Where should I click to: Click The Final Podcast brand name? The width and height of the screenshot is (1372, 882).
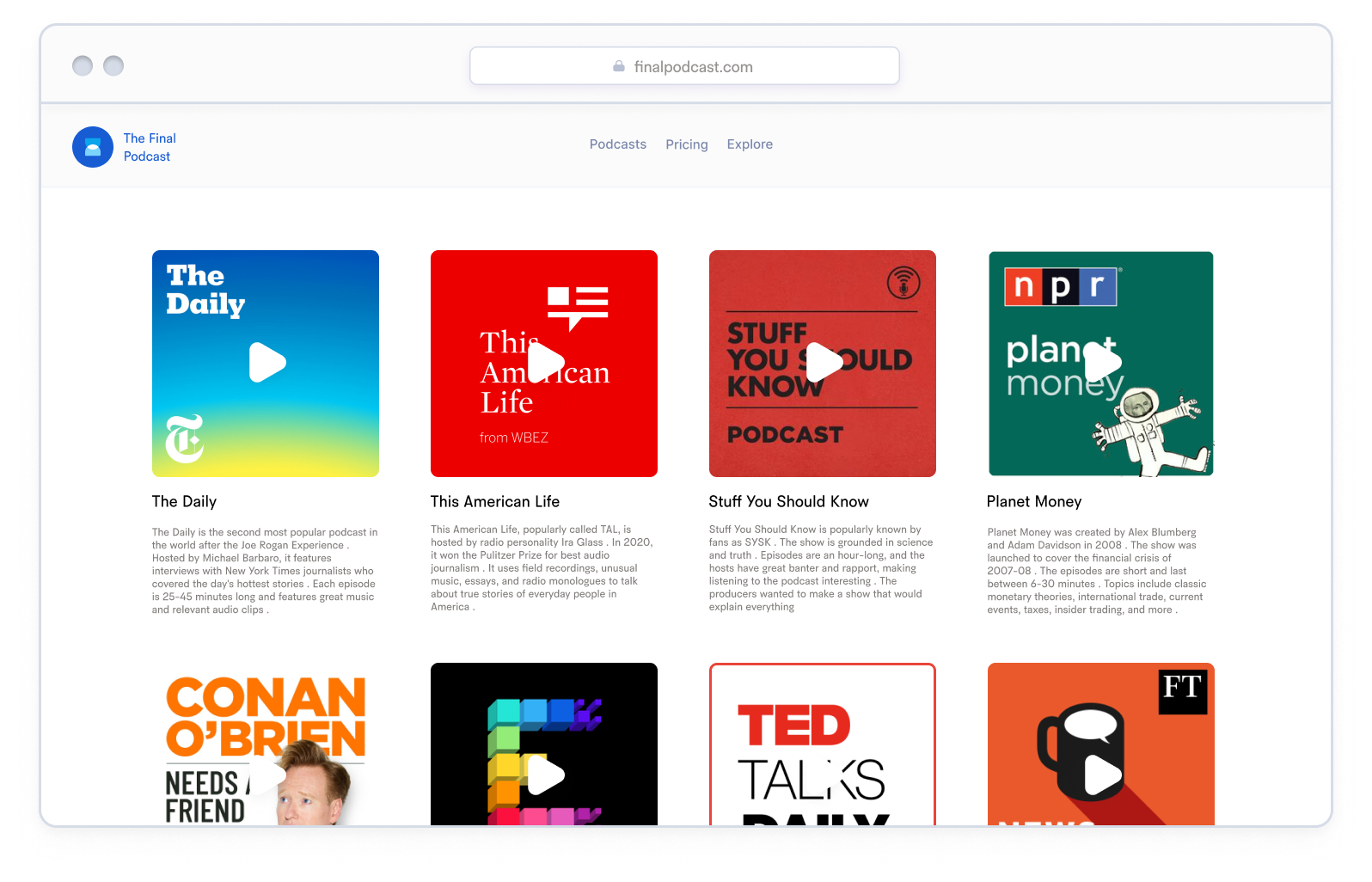coord(150,147)
